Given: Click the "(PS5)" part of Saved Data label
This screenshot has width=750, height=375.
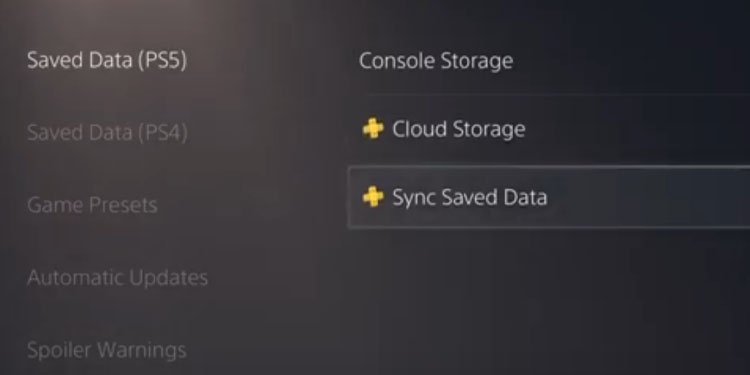Looking at the screenshot, I should (163, 61).
